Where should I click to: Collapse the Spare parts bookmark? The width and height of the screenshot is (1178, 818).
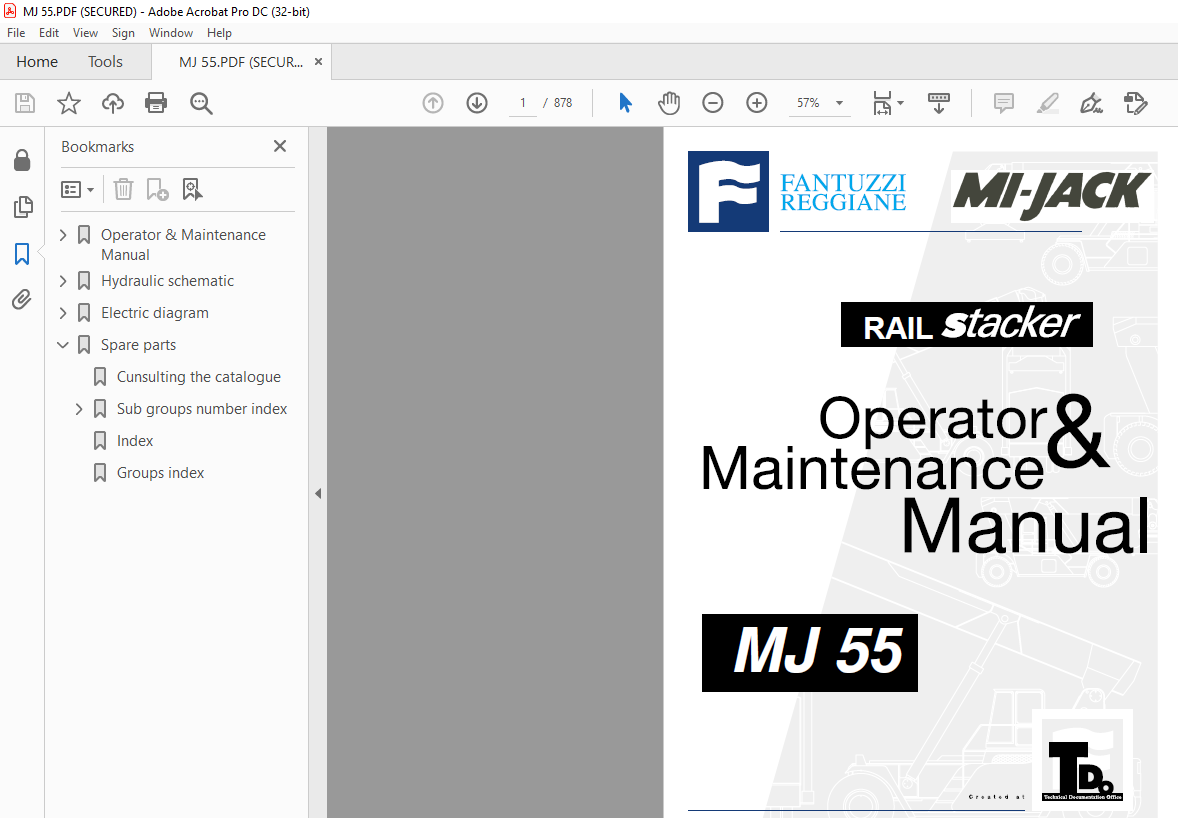point(63,345)
